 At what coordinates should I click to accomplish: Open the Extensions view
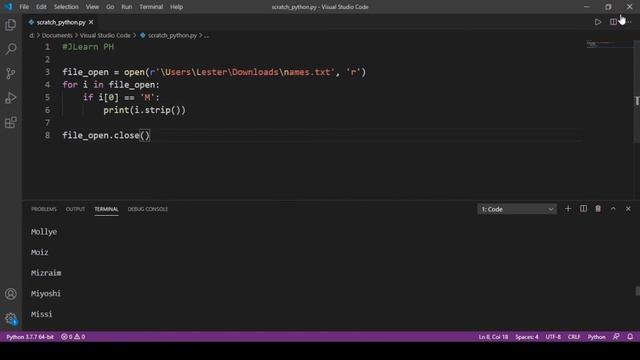pyautogui.click(x=11, y=122)
